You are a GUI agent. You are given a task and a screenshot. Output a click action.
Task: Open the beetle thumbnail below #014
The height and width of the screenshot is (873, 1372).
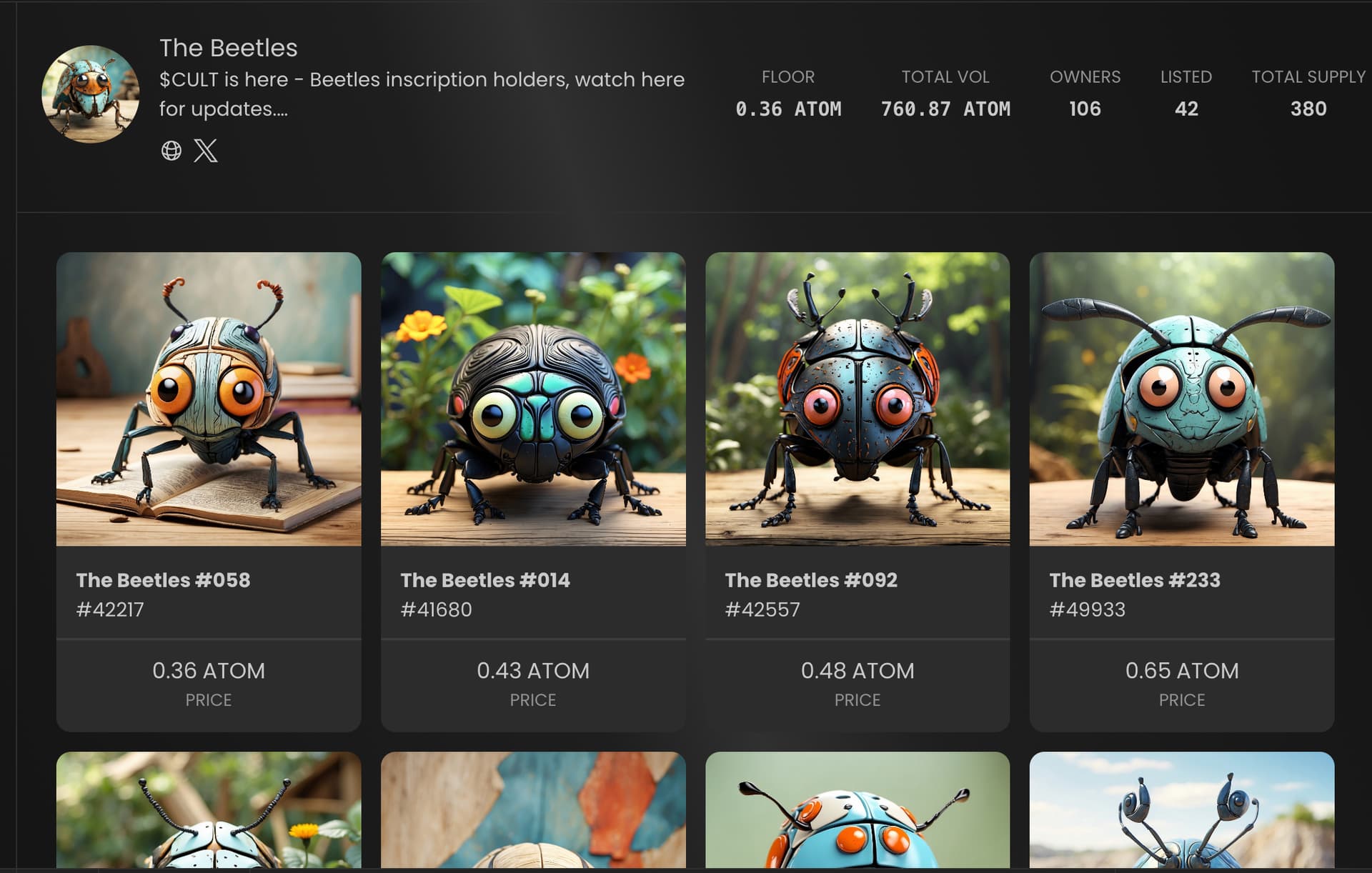[533, 810]
